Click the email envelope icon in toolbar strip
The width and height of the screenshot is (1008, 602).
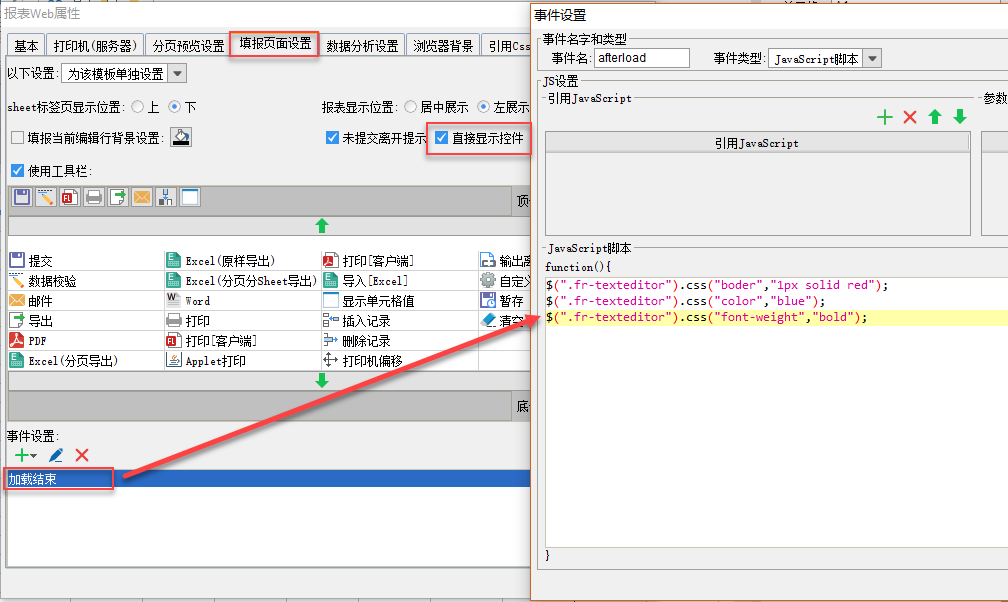pyautogui.click(x=141, y=197)
